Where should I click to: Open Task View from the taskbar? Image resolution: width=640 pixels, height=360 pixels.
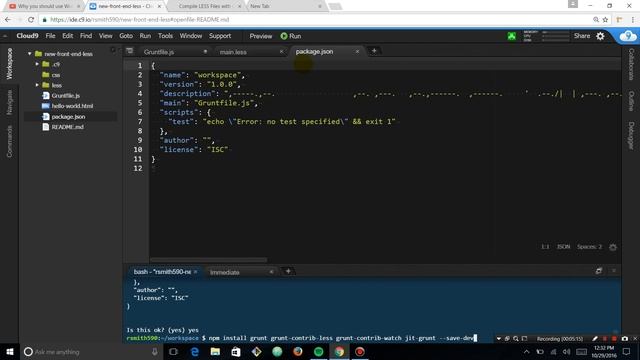pyautogui.click(x=173, y=351)
